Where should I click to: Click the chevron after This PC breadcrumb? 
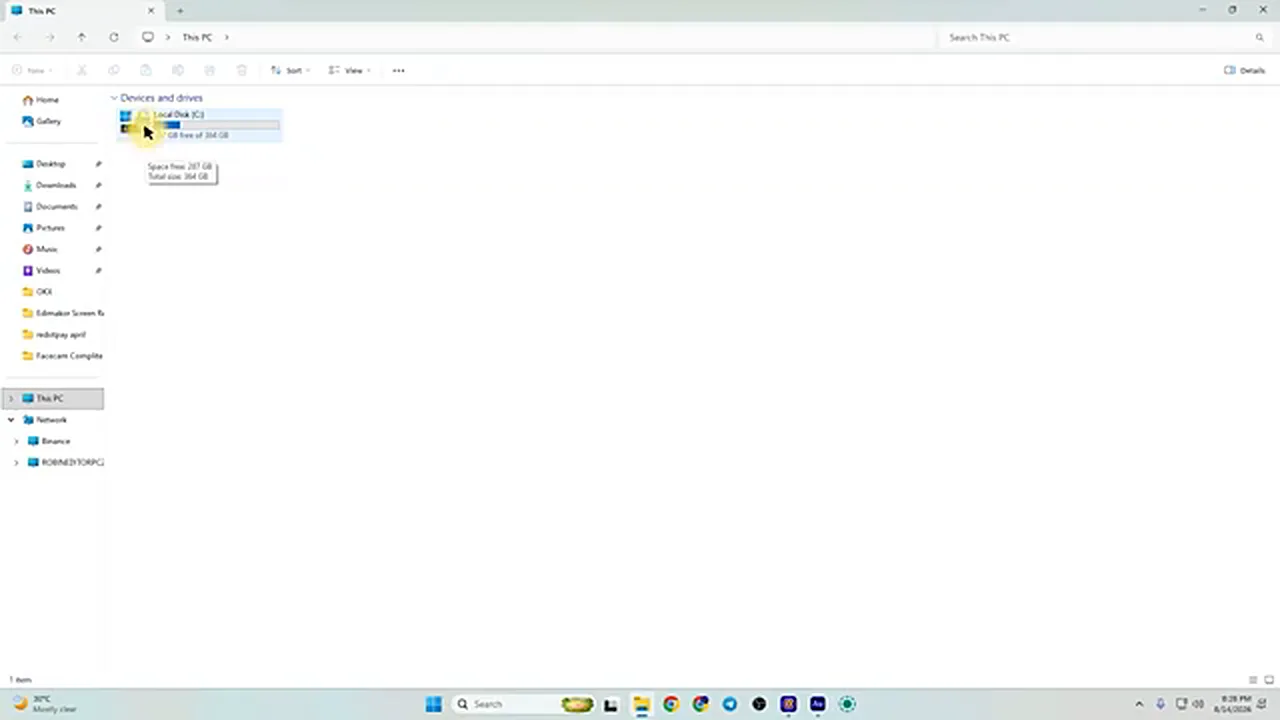(227, 37)
